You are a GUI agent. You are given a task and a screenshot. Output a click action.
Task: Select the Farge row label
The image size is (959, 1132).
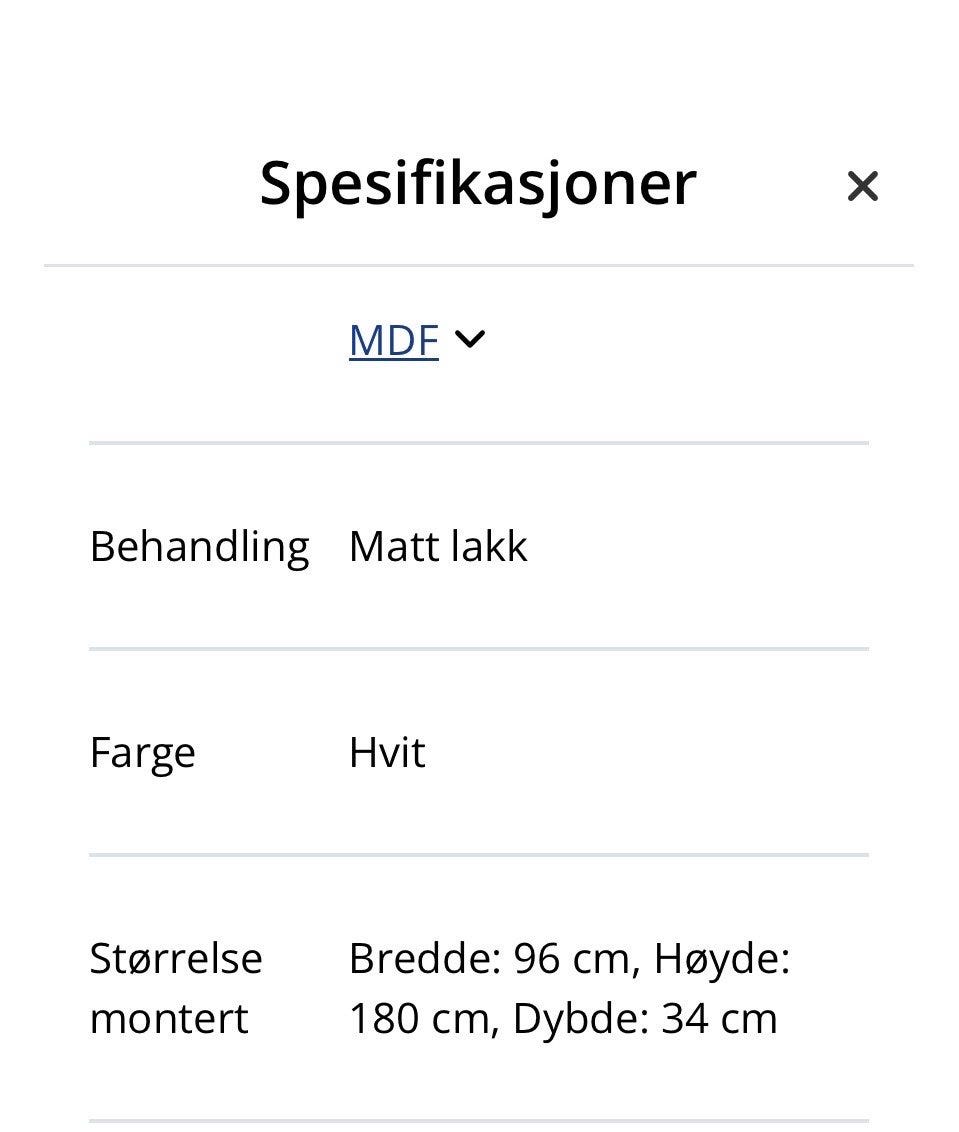[142, 753]
